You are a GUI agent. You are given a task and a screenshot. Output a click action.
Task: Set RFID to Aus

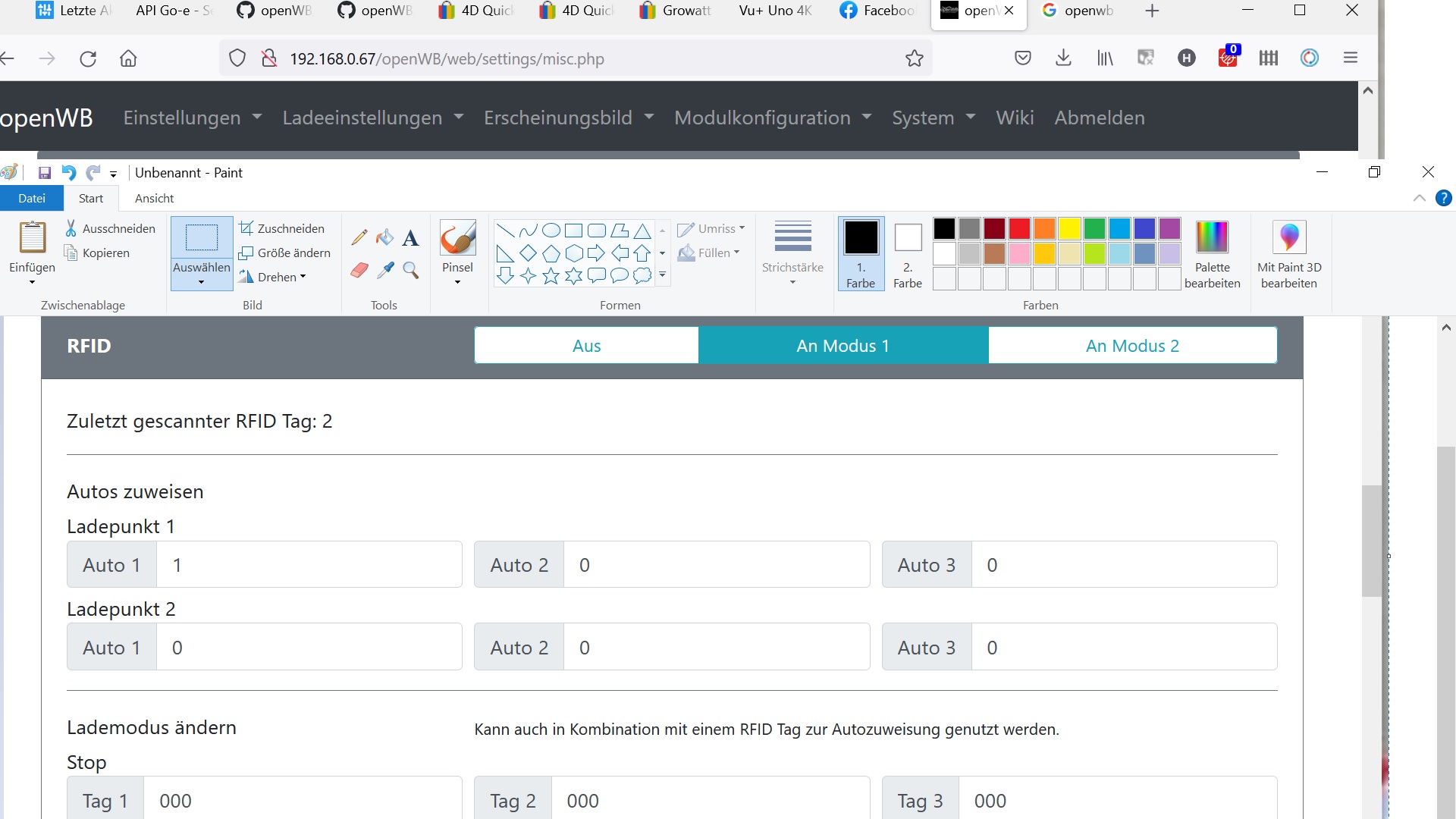[x=586, y=346]
